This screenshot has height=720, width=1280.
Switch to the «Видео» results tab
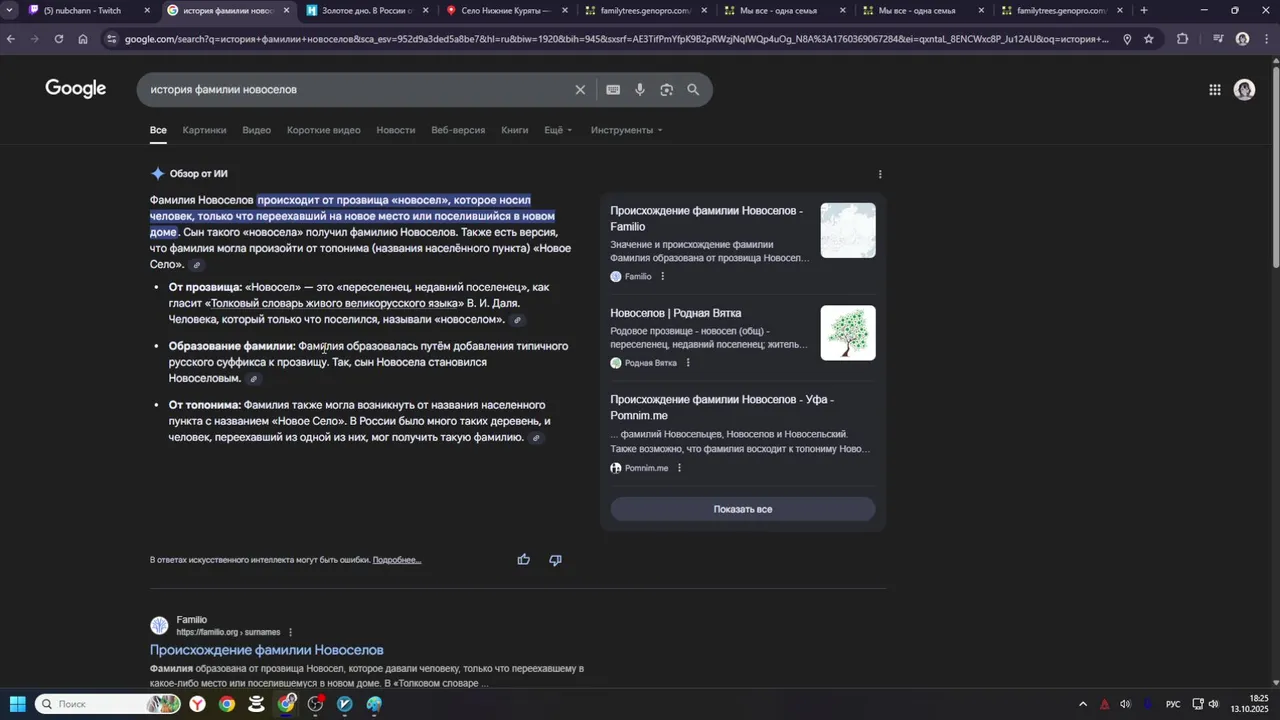click(x=256, y=130)
